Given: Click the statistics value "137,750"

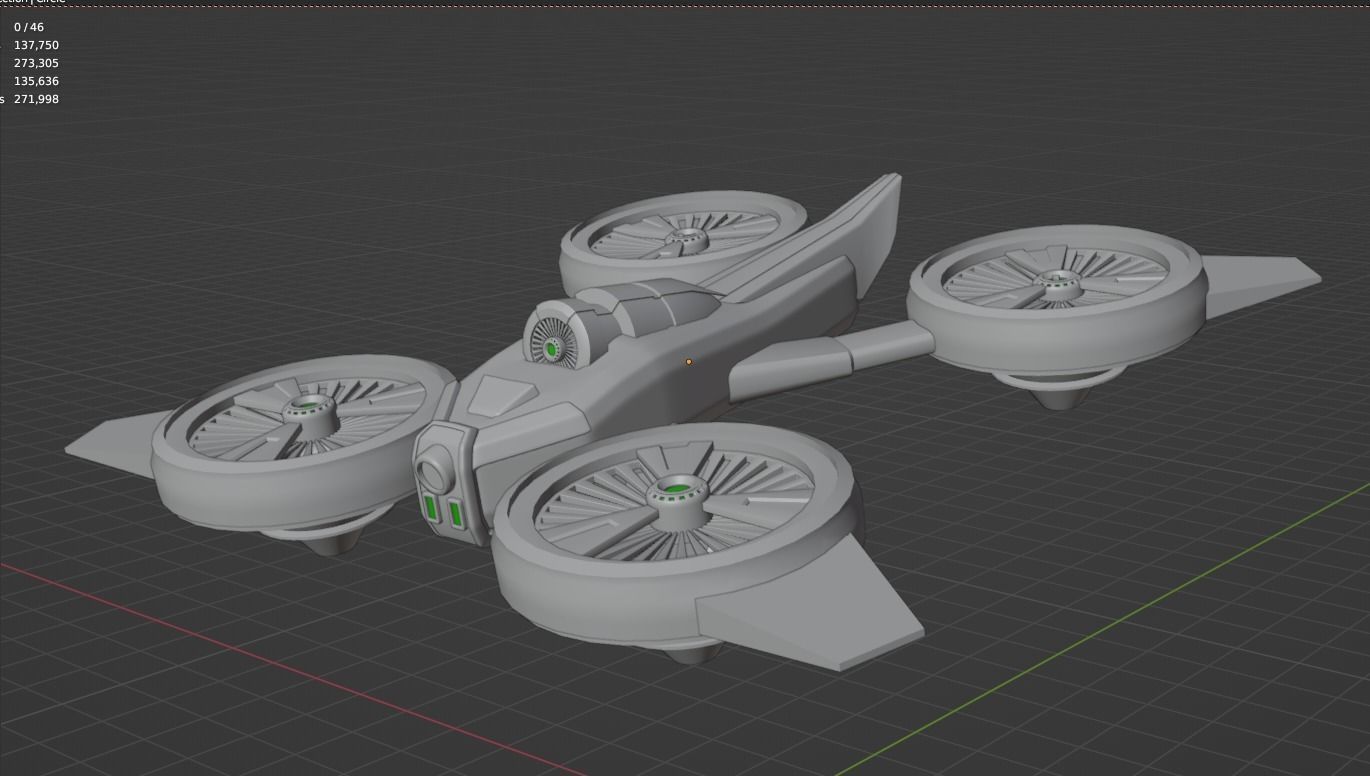Looking at the screenshot, I should (x=36, y=45).
